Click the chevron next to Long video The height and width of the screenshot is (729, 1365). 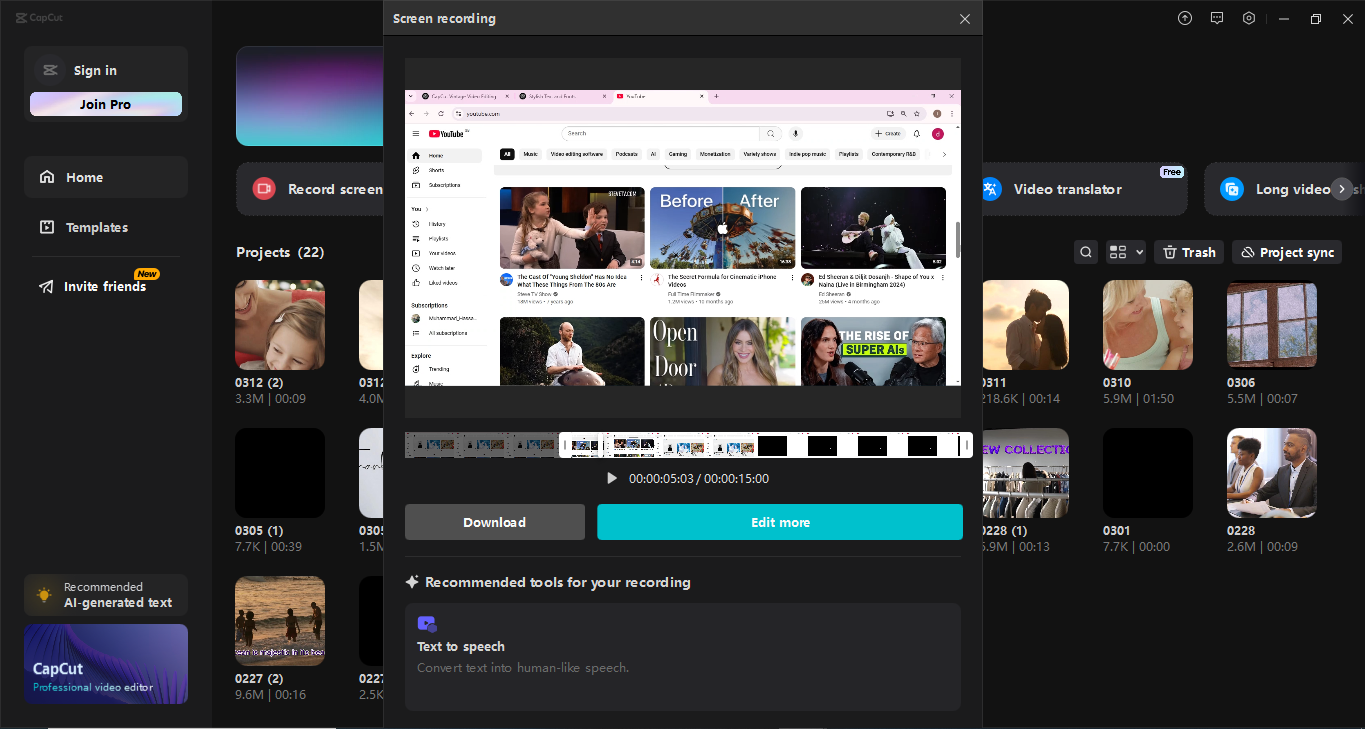(x=1341, y=188)
